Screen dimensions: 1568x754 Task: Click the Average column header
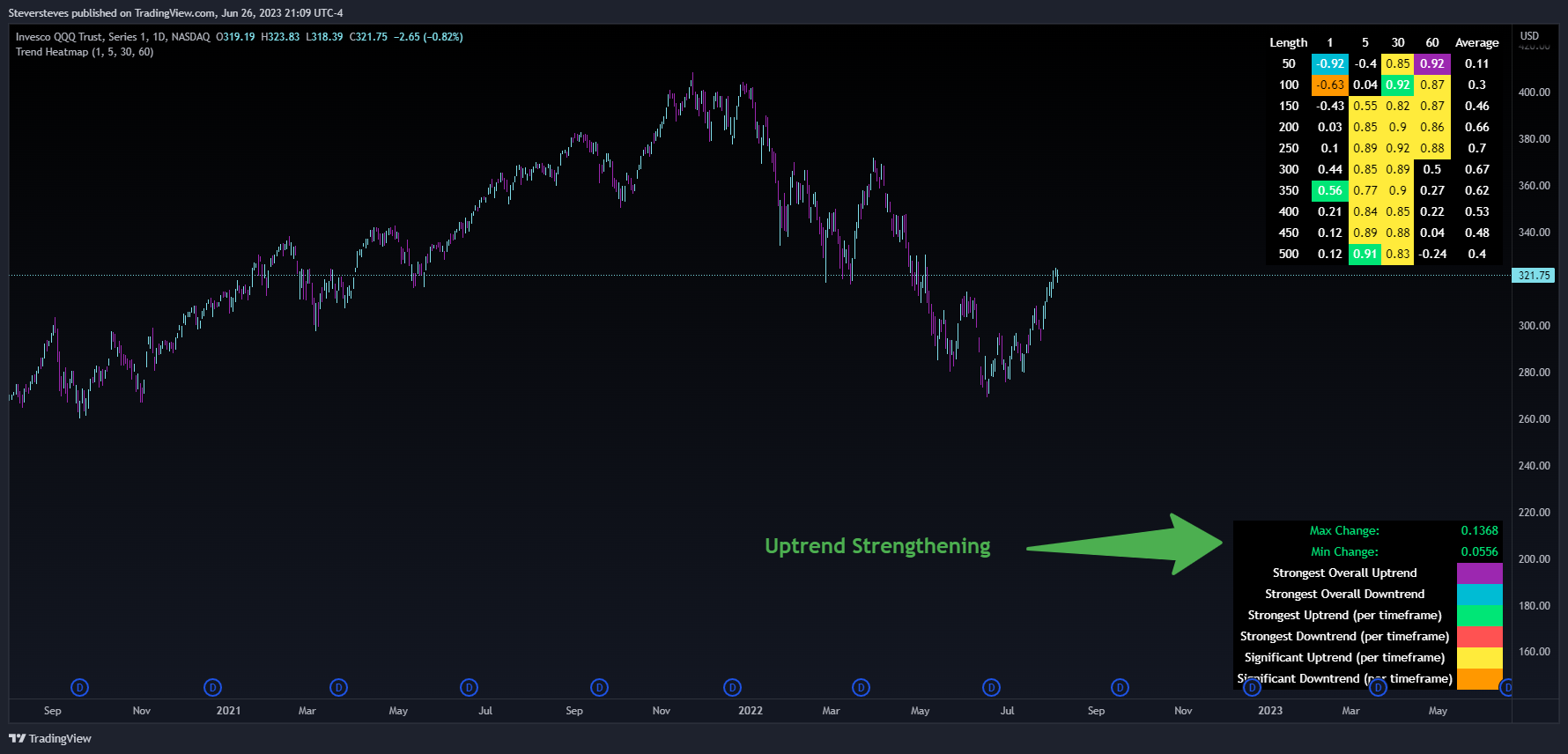(x=1477, y=42)
